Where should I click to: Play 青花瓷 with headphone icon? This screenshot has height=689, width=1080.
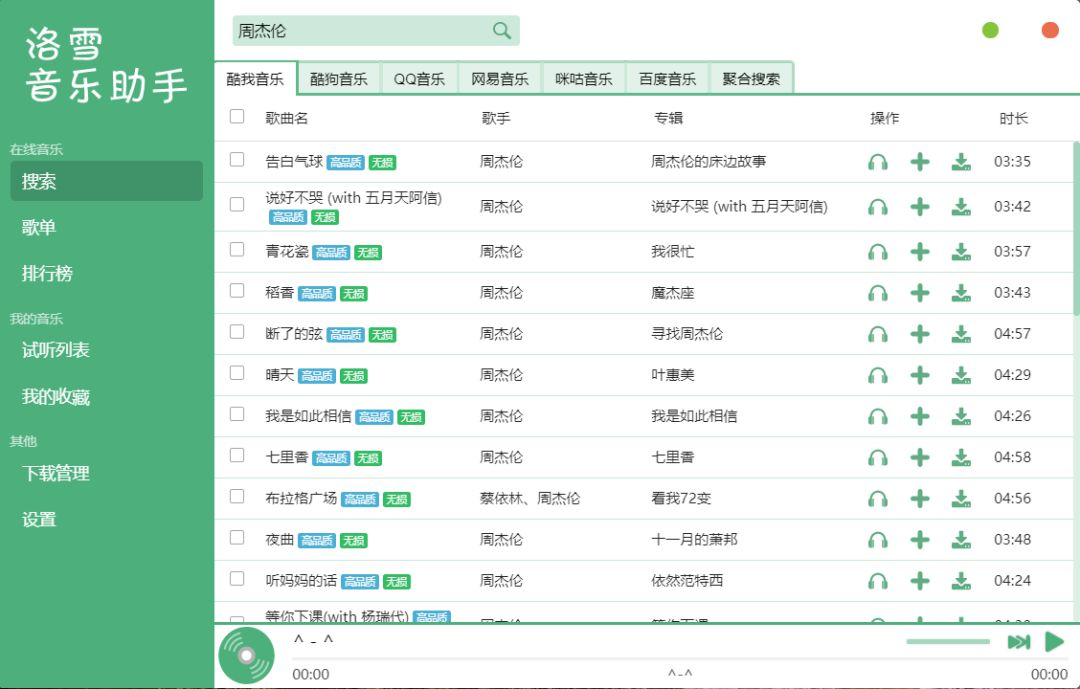(x=878, y=251)
